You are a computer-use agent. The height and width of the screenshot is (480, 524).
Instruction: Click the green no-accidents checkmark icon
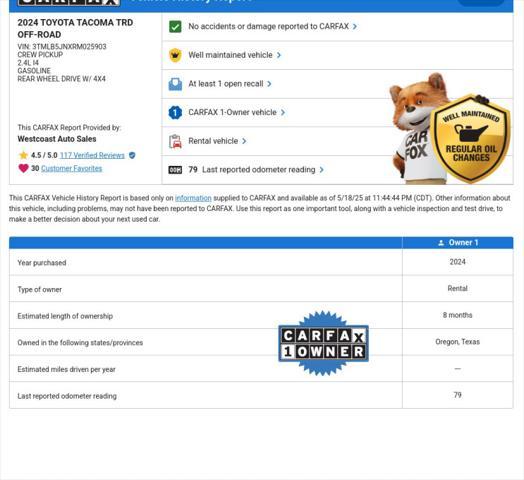pos(175,26)
